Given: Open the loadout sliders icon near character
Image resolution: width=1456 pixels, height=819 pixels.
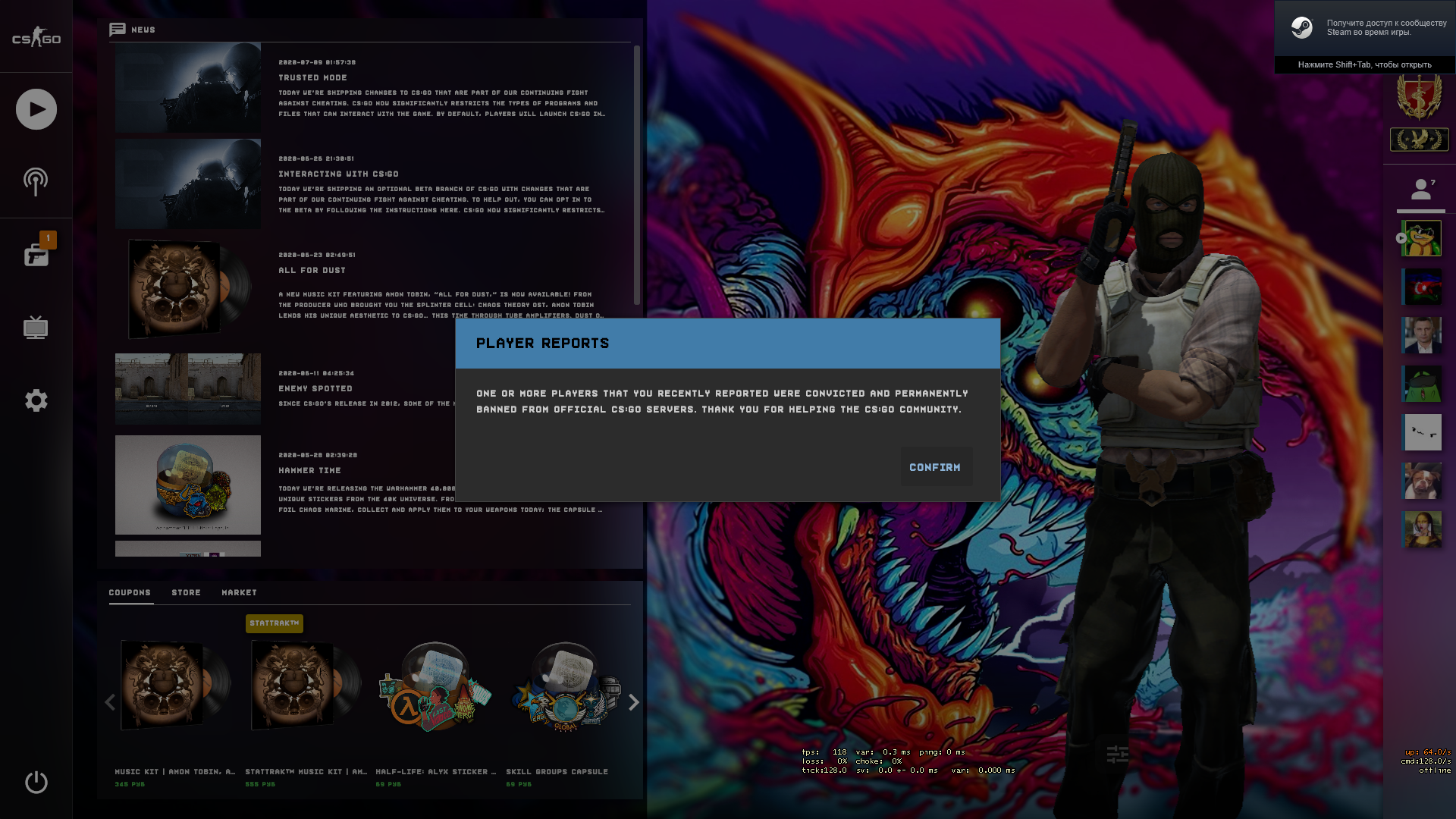Looking at the screenshot, I should point(1117,754).
